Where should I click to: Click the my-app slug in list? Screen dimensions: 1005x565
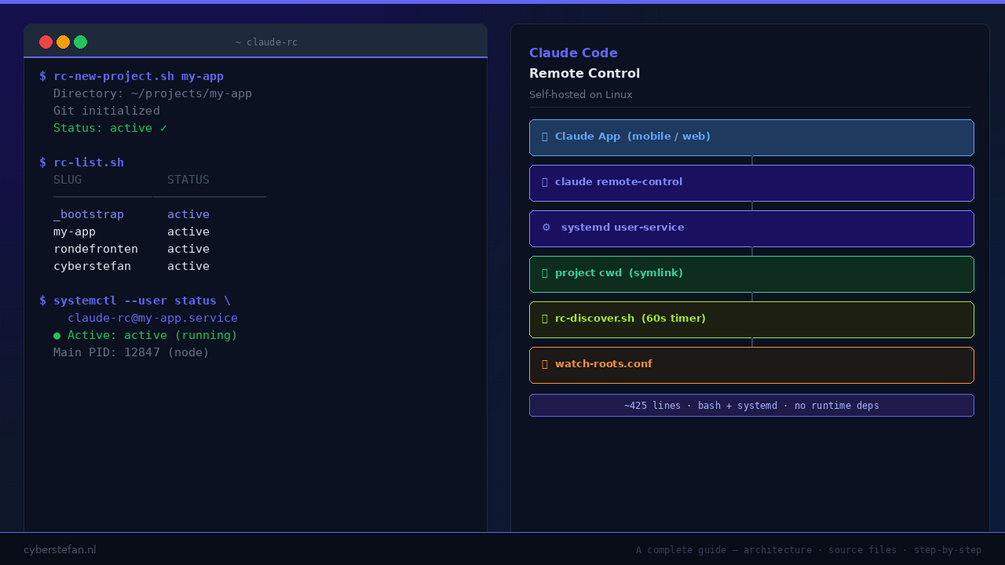click(x=74, y=232)
